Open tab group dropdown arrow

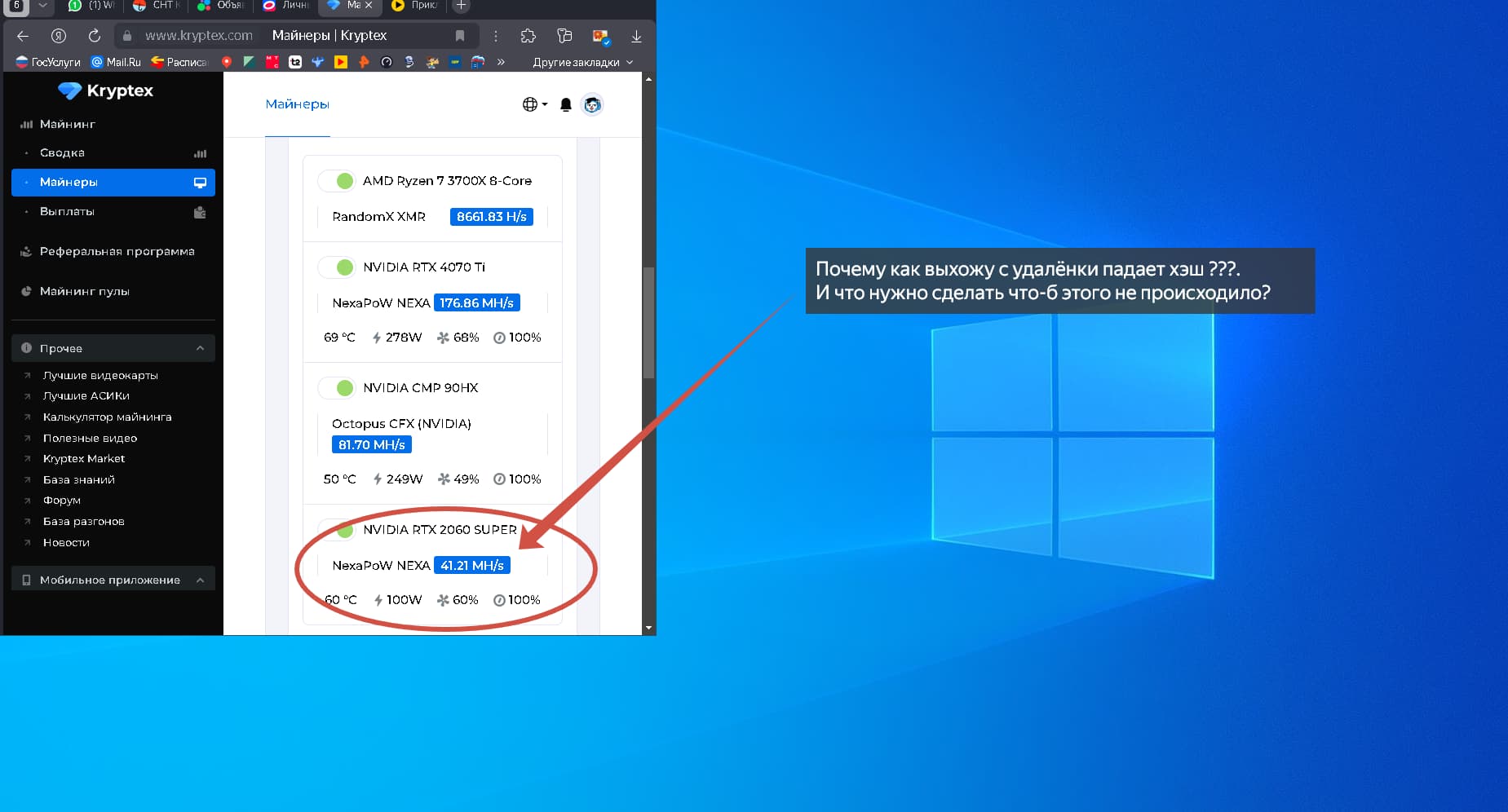[x=42, y=6]
